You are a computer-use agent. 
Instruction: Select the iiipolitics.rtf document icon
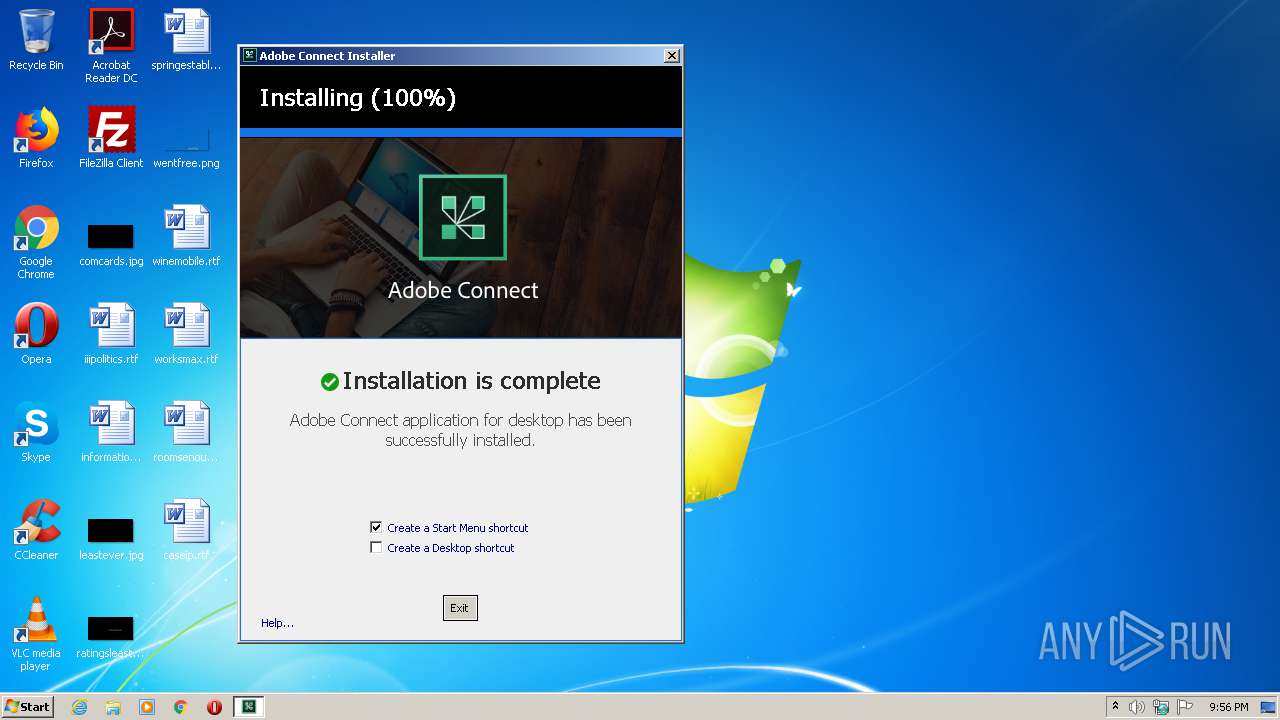(x=111, y=334)
